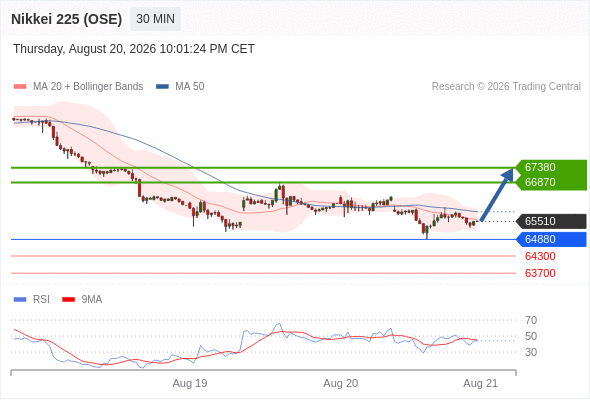Viewport: 590px width, 400px height.
Task: Click the 64300 red support label
Action: click(540, 256)
